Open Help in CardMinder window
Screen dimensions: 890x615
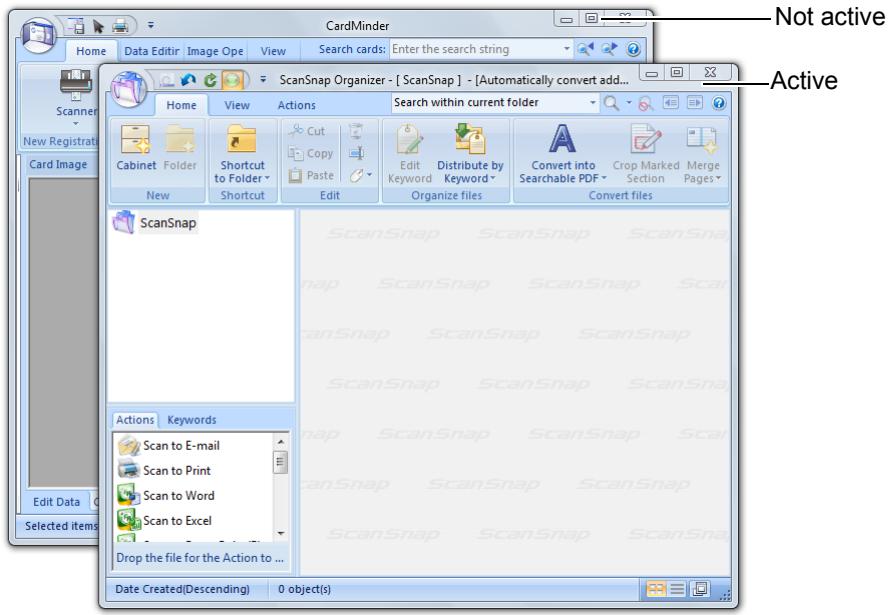[x=633, y=49]
